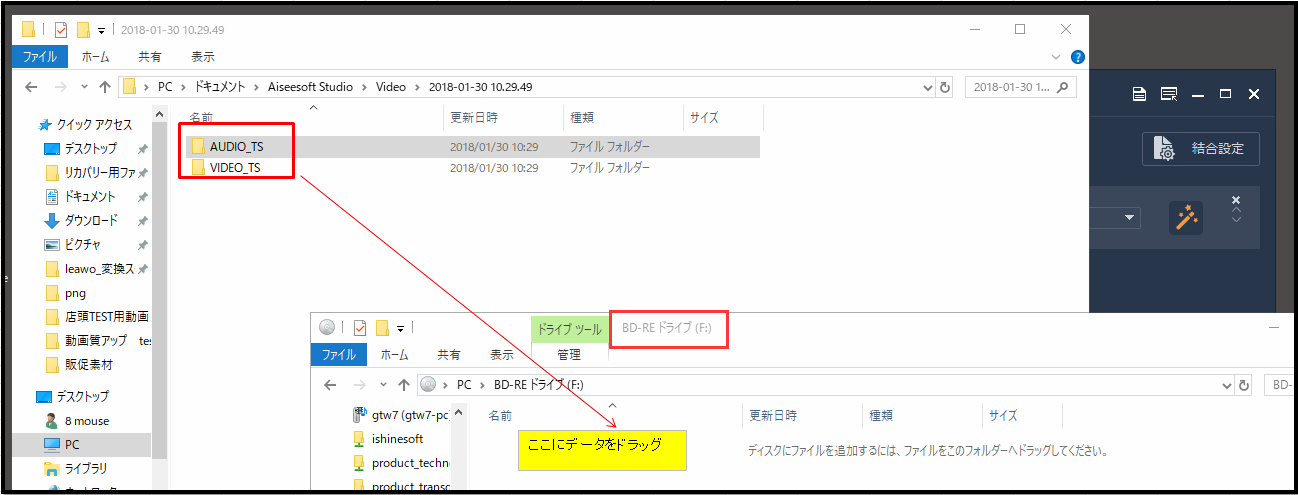Remove the item with the x above chevrons
The image size is (1298, 495).
coord(1236,200)
